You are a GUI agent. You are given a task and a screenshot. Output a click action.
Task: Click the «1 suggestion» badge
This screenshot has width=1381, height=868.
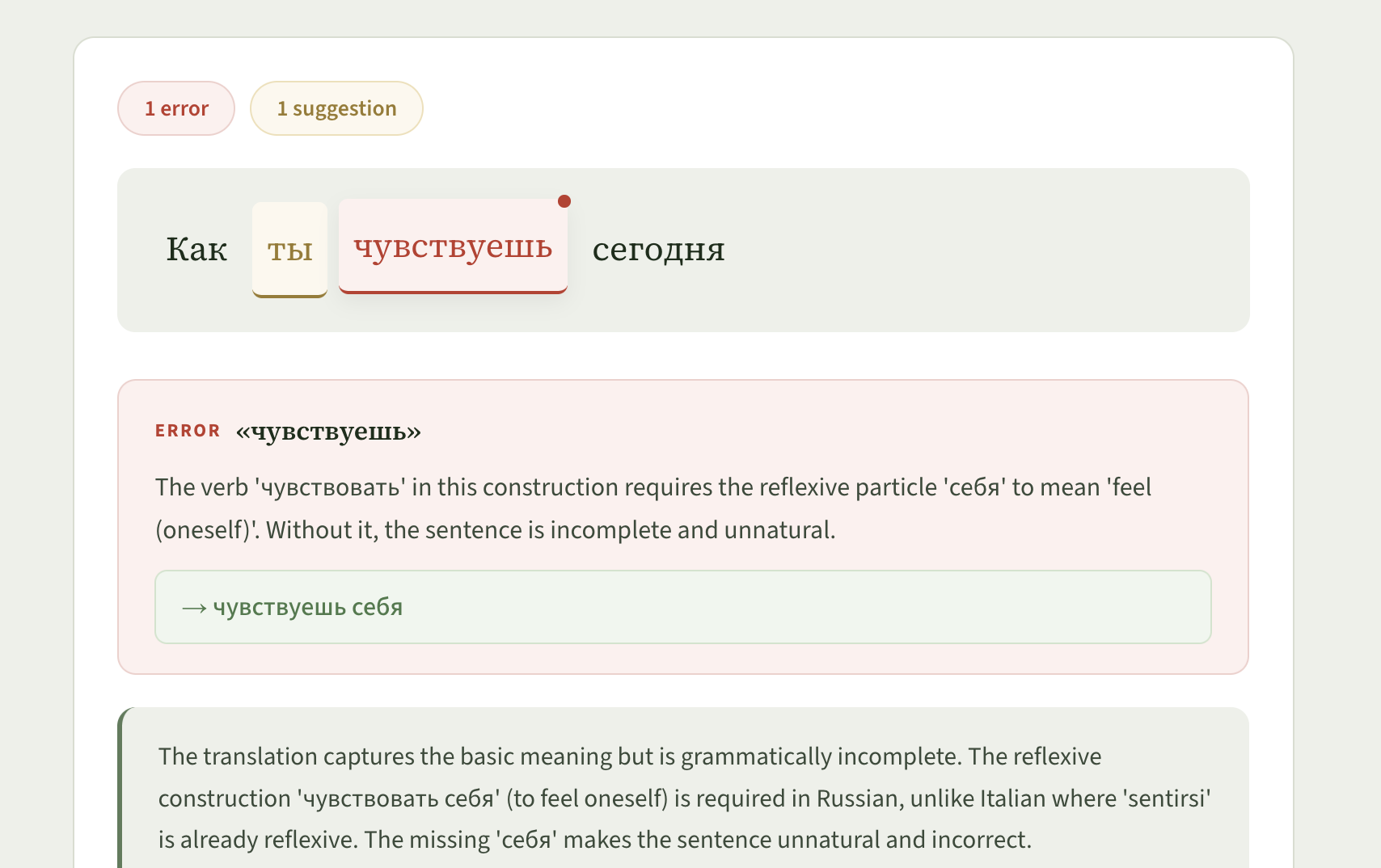point(336,107)
